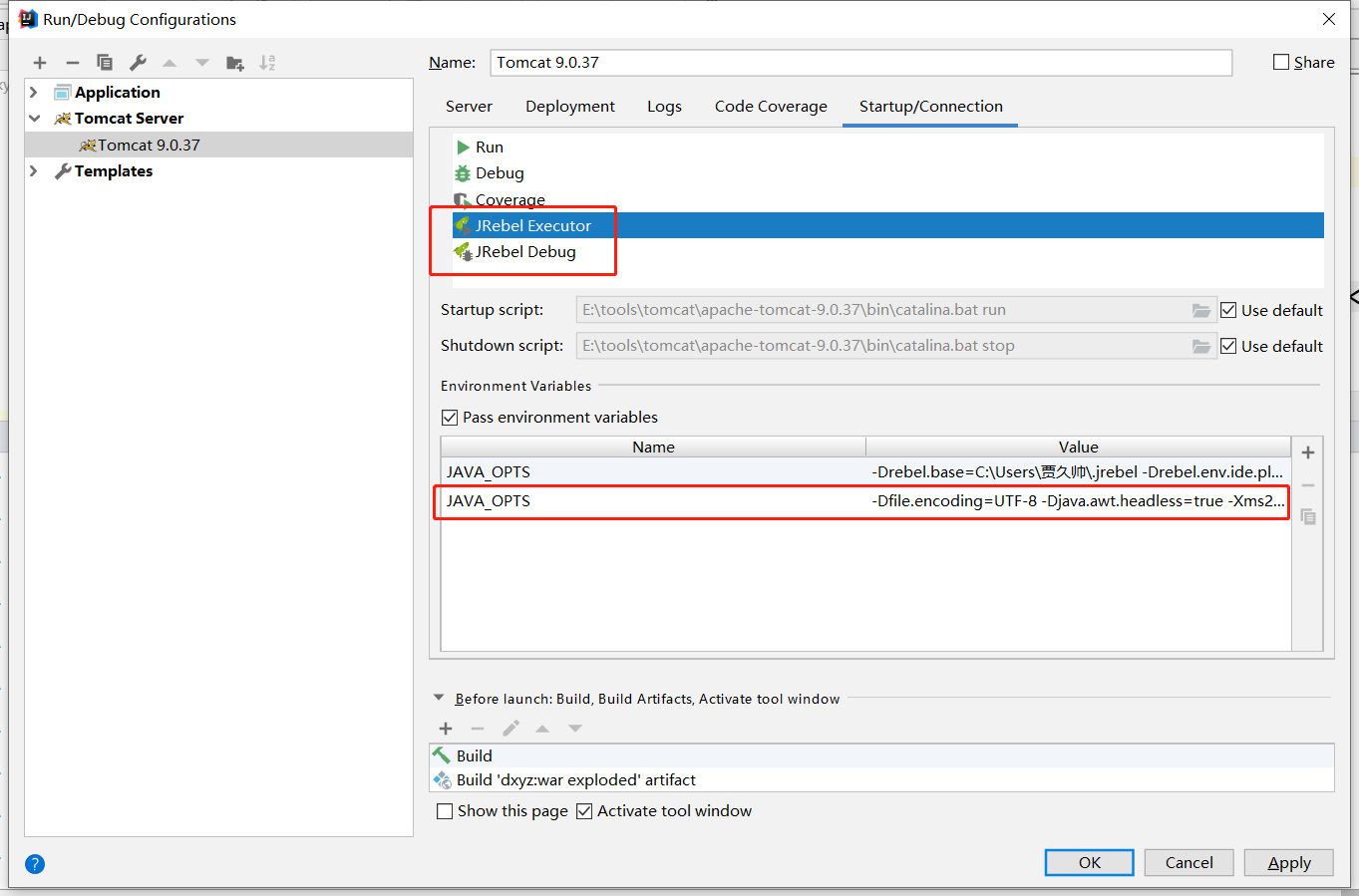Add new configuration with plus icon
Image resolution: width=1359 pixels, height=896 pixels.
click(x=40, y=63)
